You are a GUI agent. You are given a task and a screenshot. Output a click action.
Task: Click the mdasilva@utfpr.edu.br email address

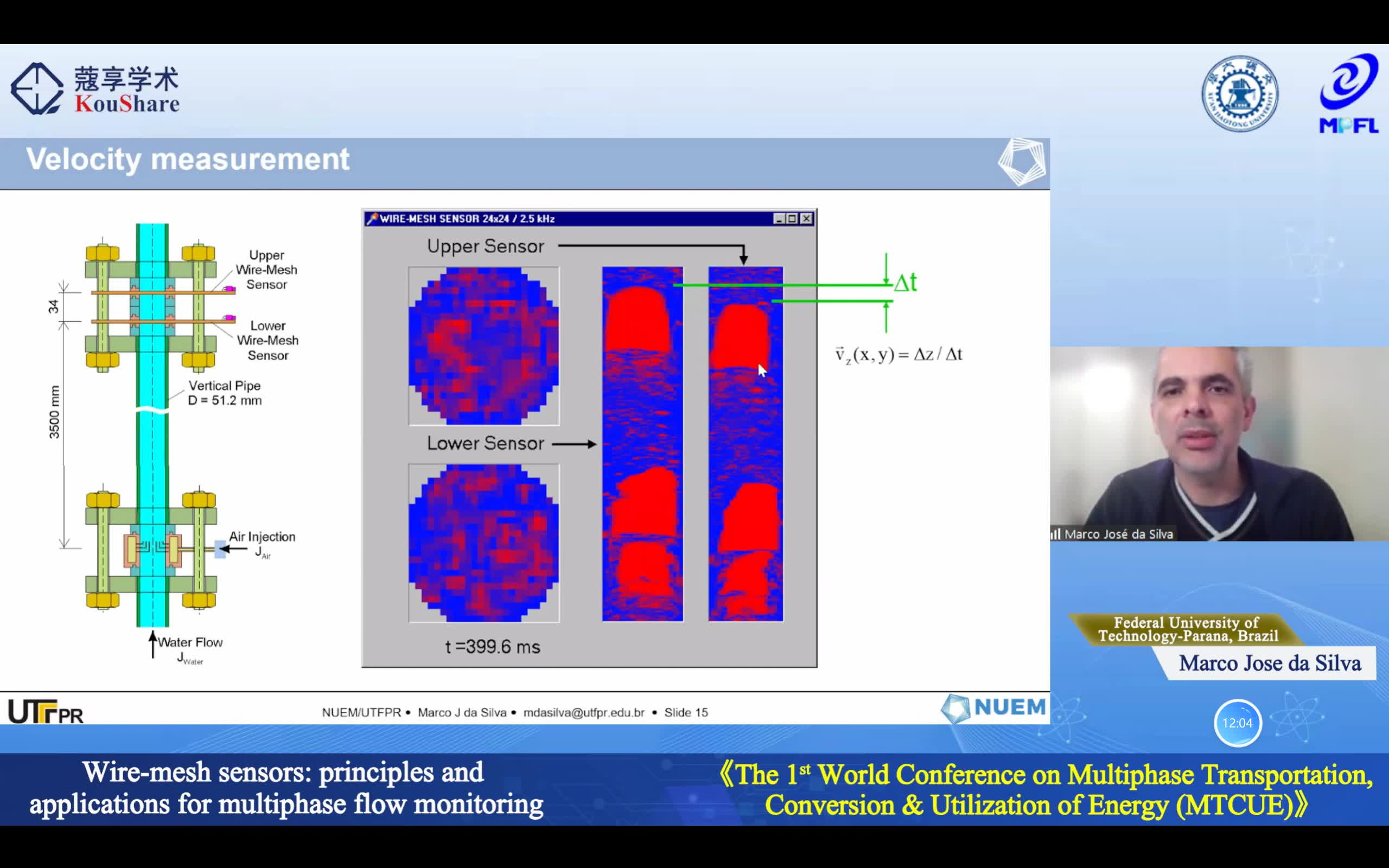click(583, 712)
